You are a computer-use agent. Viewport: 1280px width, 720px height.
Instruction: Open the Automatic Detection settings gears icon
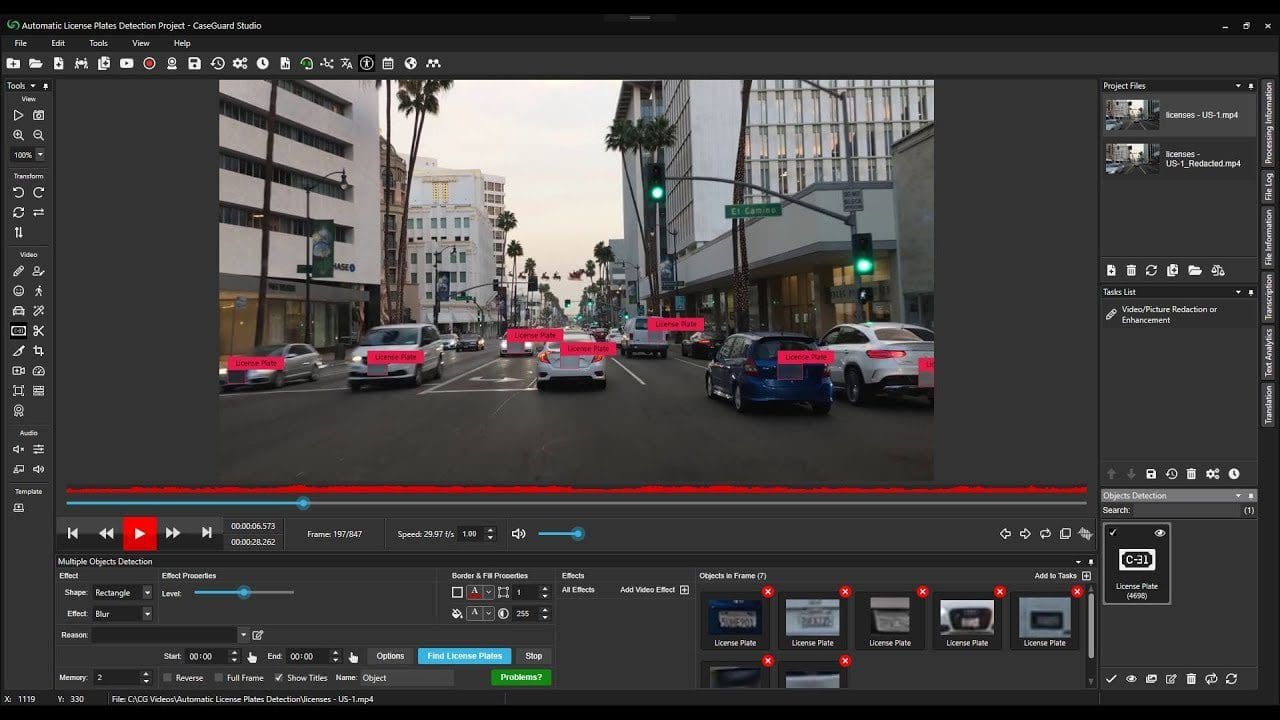pos(240,63)
